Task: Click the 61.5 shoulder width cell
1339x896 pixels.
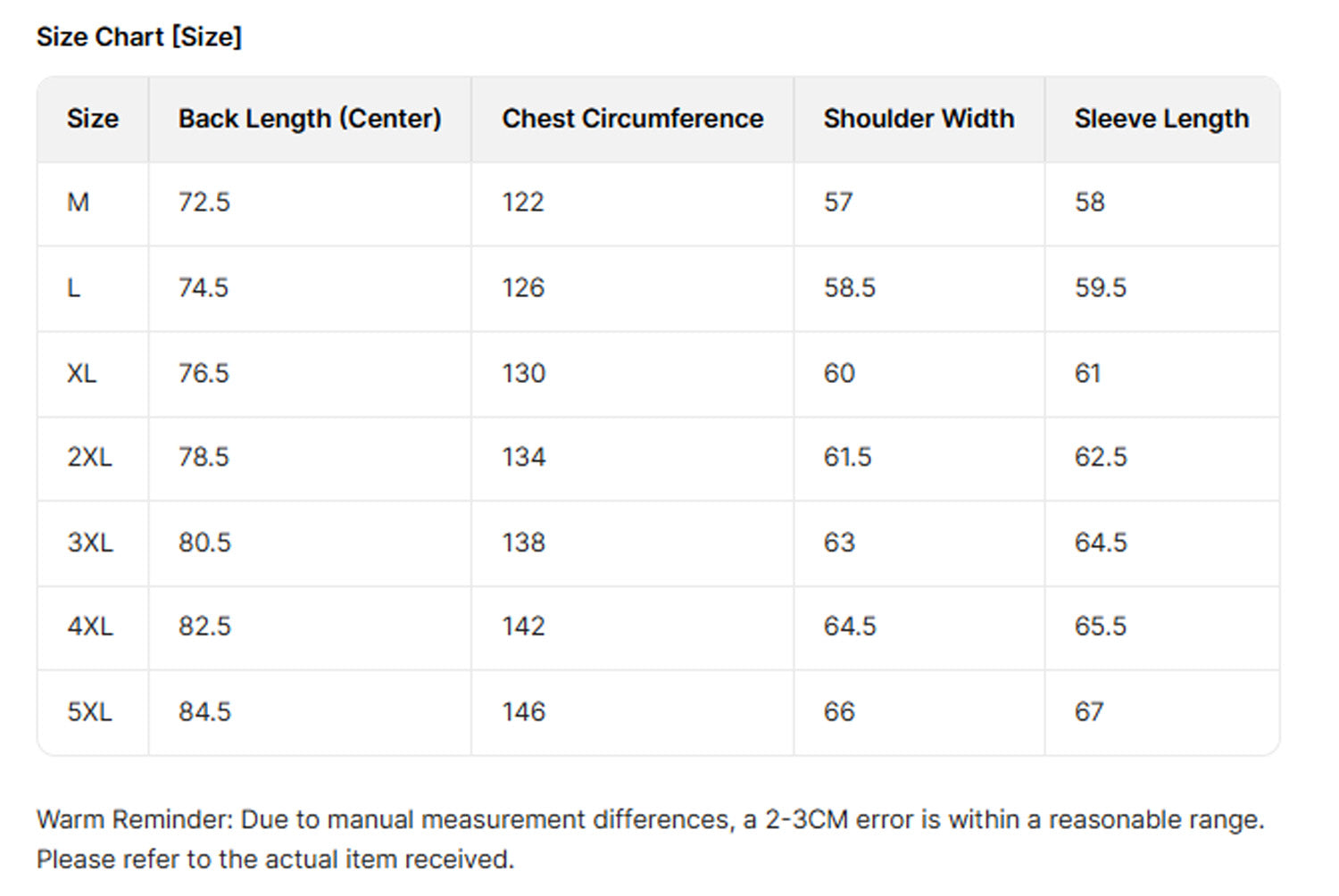Action: pyautogui.click(x=847, y=457)
